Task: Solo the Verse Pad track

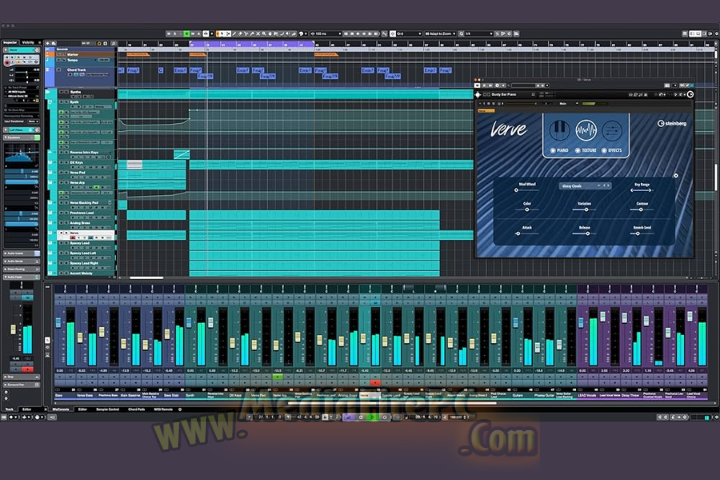Action: tap(66, 173)
